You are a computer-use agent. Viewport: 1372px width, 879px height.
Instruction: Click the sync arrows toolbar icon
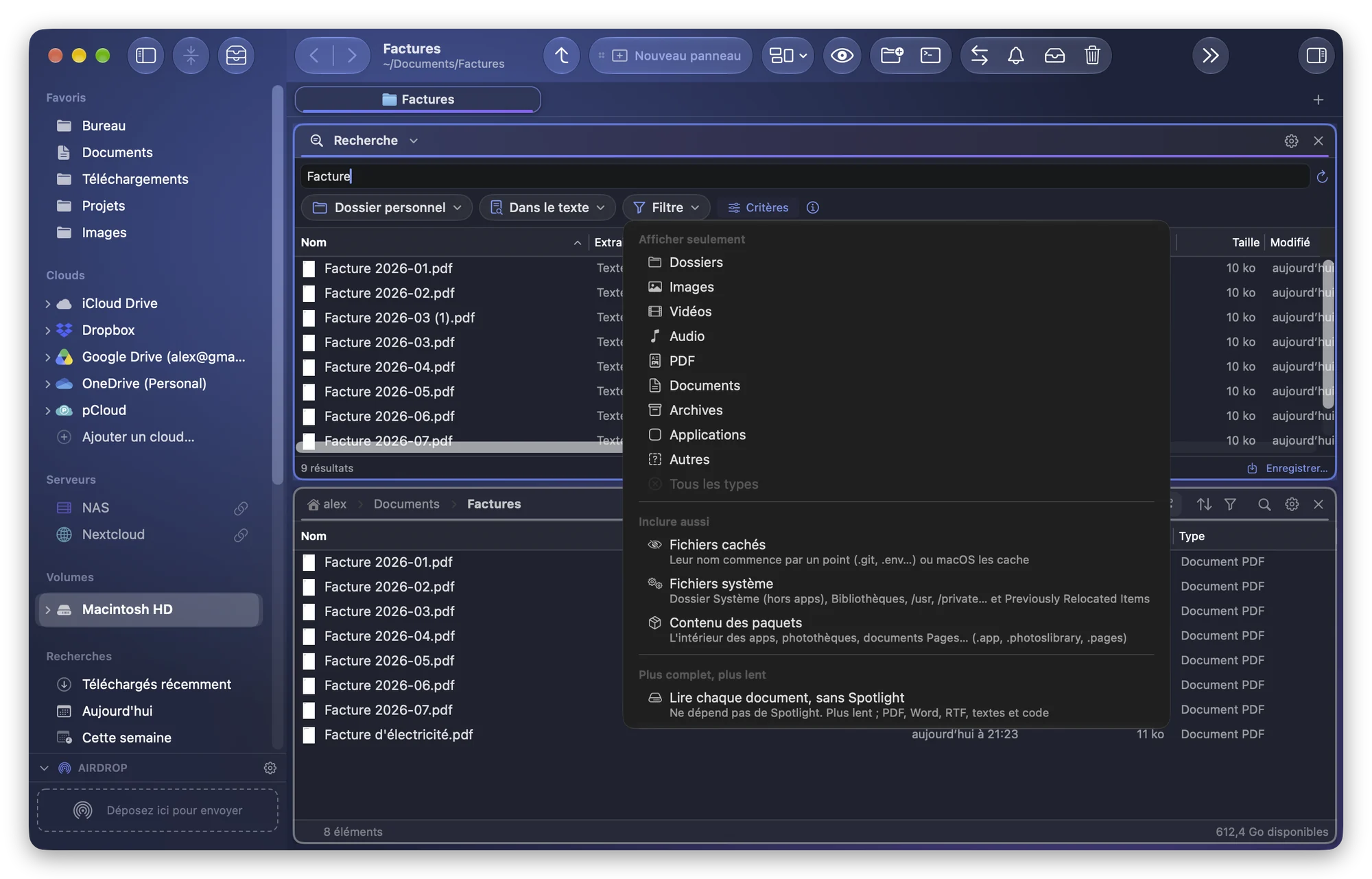click(980, 56)
